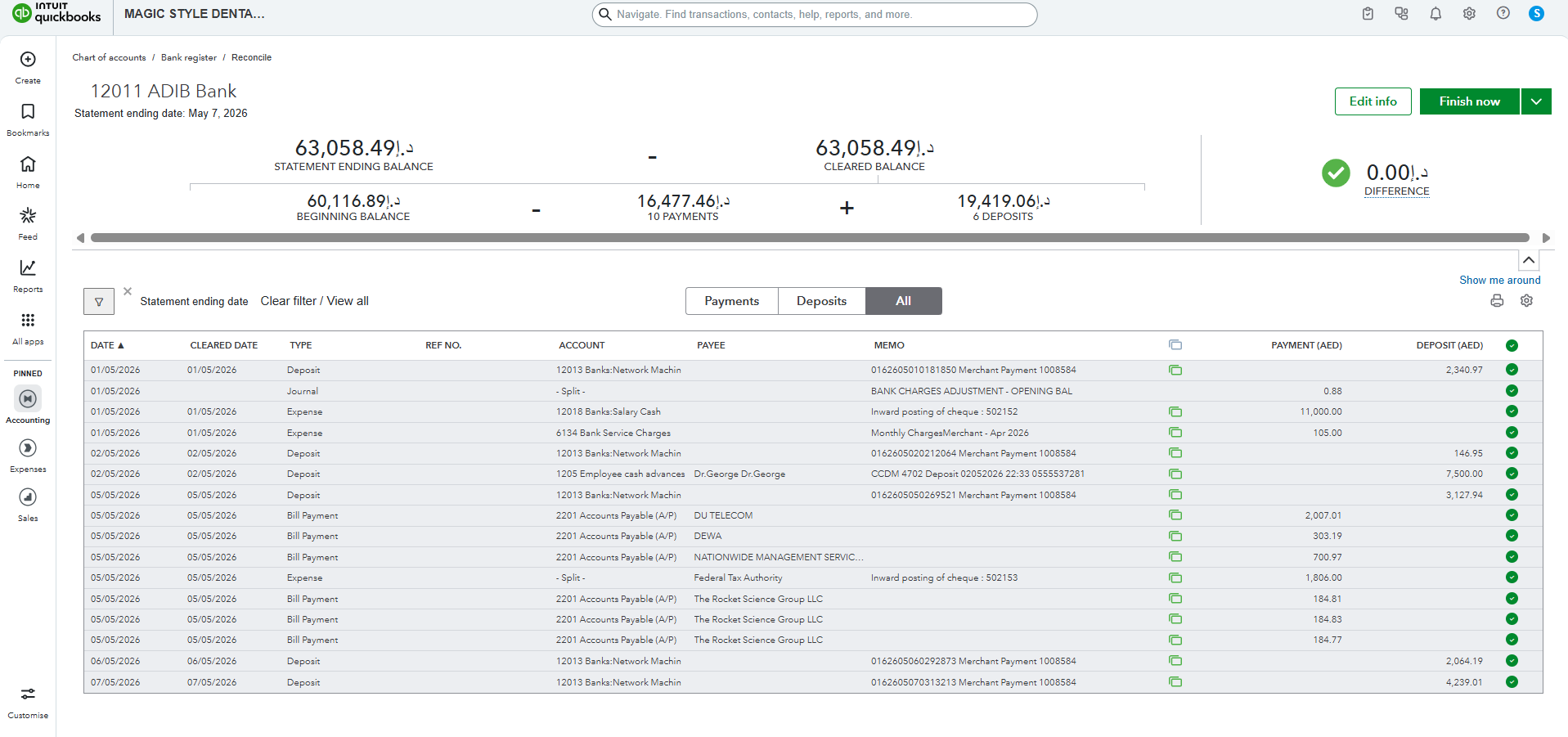The width and height of the screenshot is (1568, 737).
Task: Go to Home in sidebar
Action: pyautogui.click(x=28, y=172)
